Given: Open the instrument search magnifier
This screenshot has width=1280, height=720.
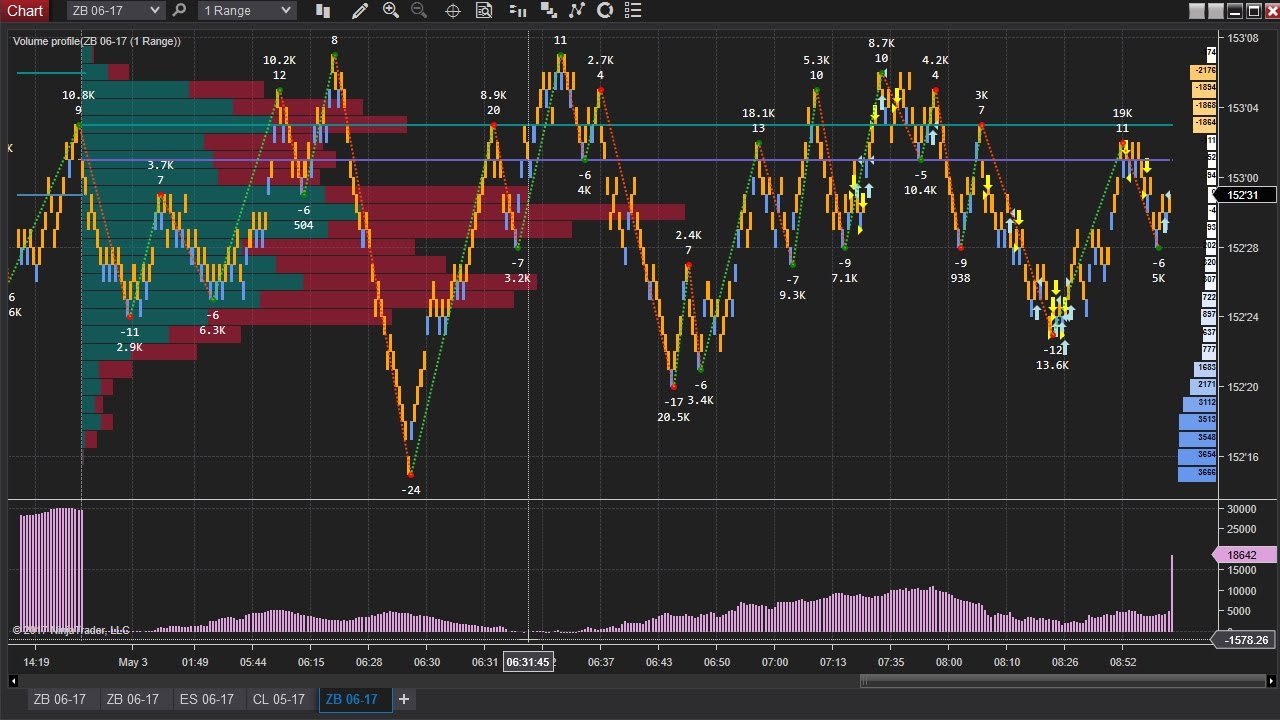Looking at the screenshot, I should (x=179, y=10).
